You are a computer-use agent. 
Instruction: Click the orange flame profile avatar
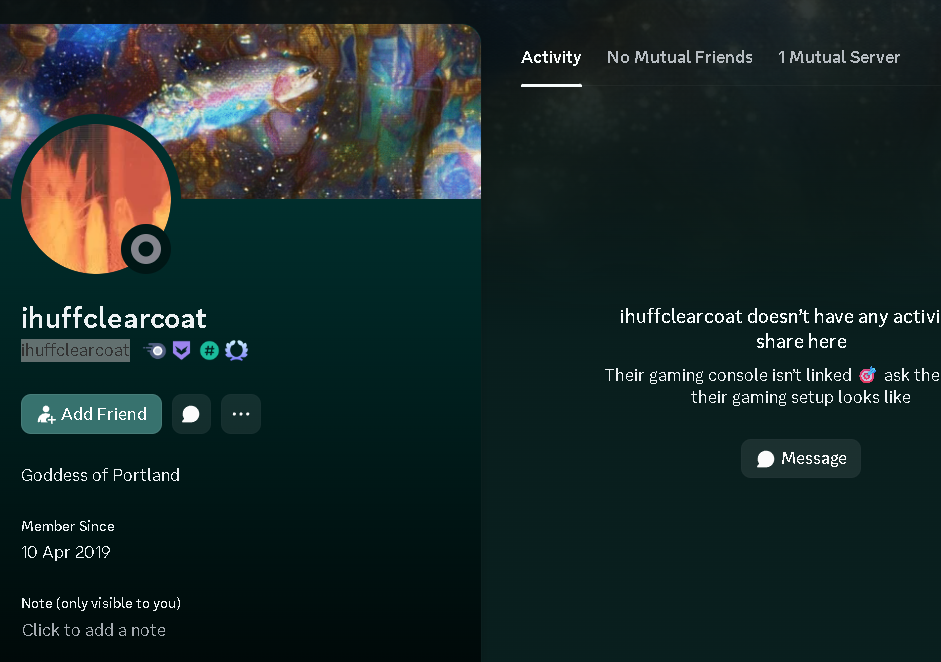coord(96,199)
